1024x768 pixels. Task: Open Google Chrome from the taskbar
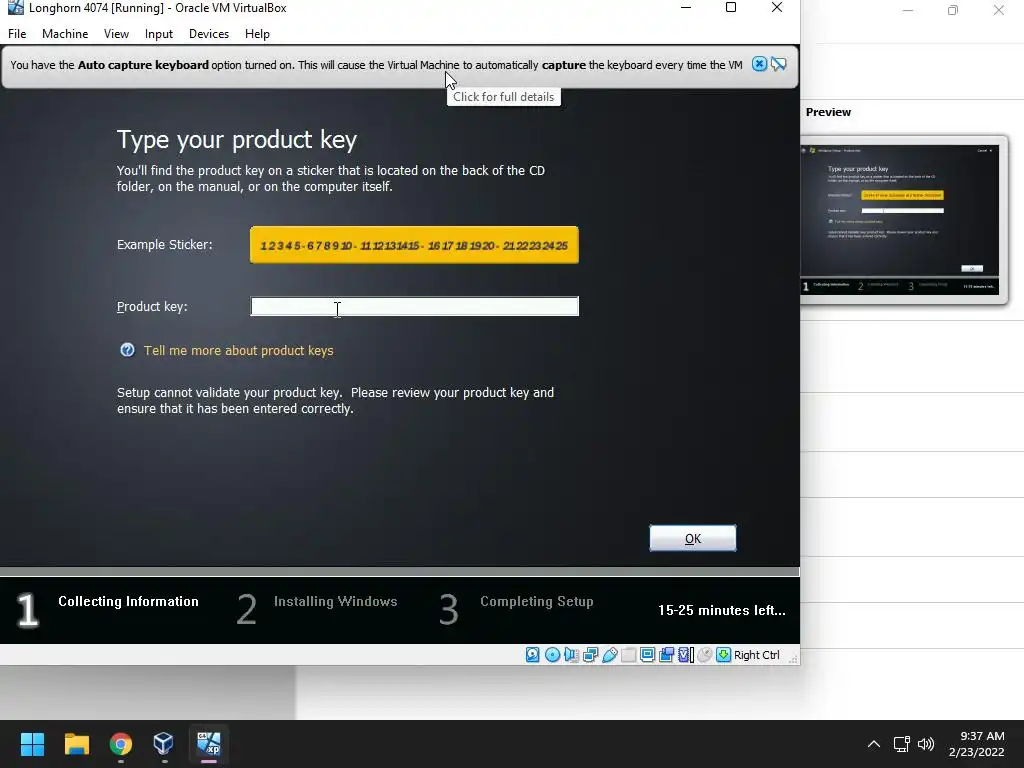(121, 744)
